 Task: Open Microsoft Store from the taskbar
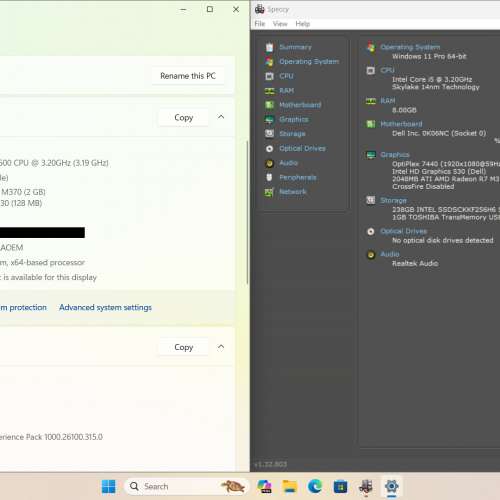(340, 486)
